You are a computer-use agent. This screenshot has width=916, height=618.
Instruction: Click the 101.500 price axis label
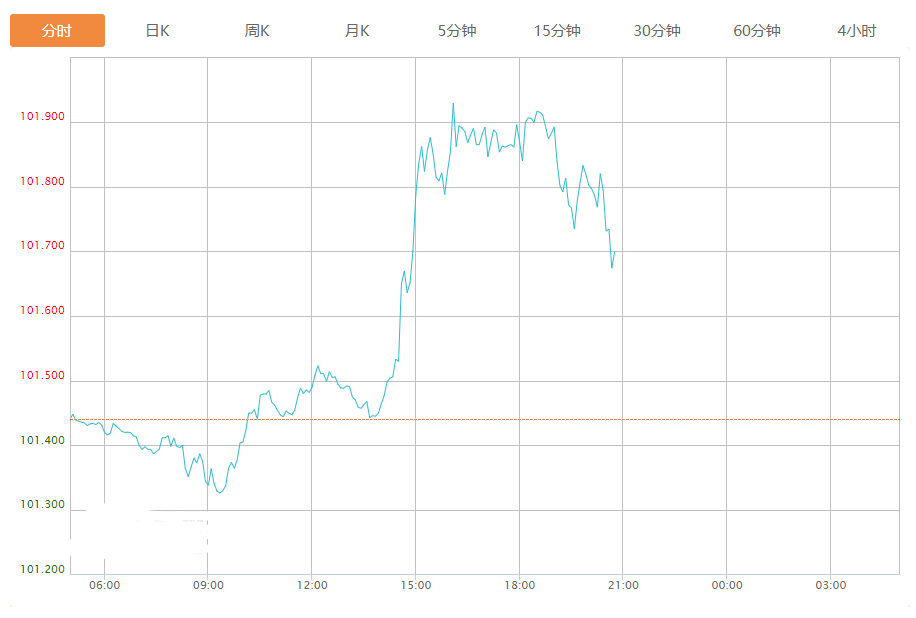point(42,376)
